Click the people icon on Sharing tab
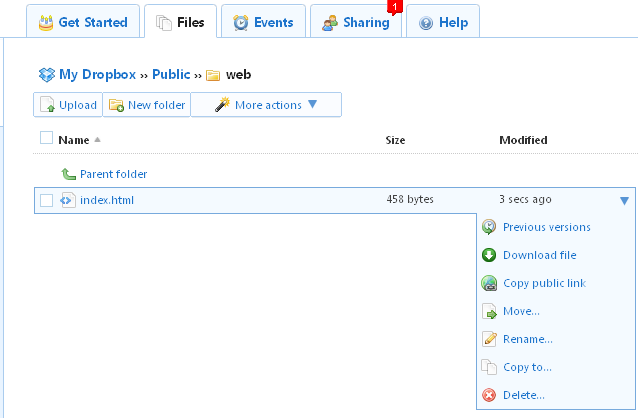Image resolution: width=644 pixels, height=418 pixels. click(330, 23)
